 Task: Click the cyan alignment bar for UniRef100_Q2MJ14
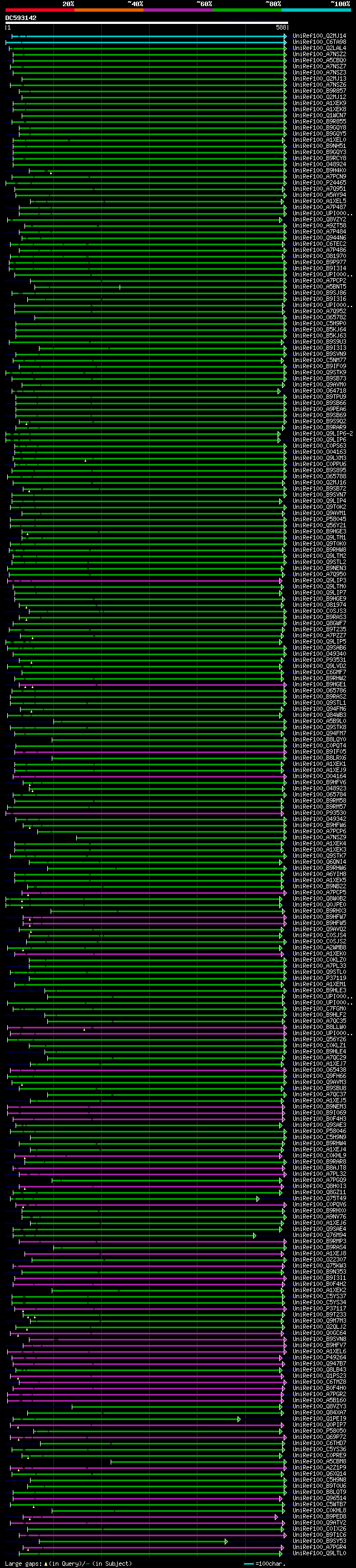click(149, 37)
